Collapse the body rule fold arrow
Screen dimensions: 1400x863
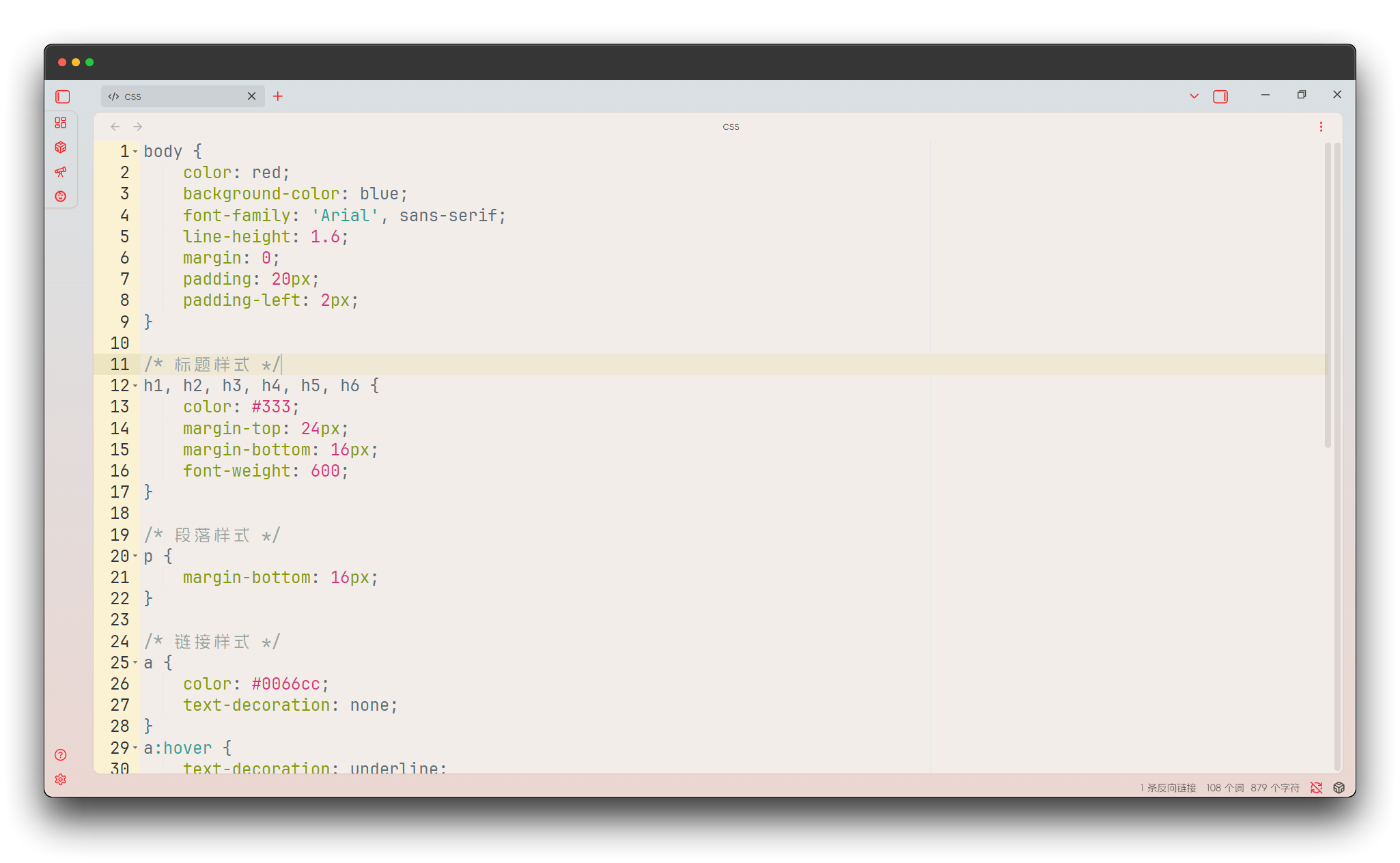coord(135,152)
